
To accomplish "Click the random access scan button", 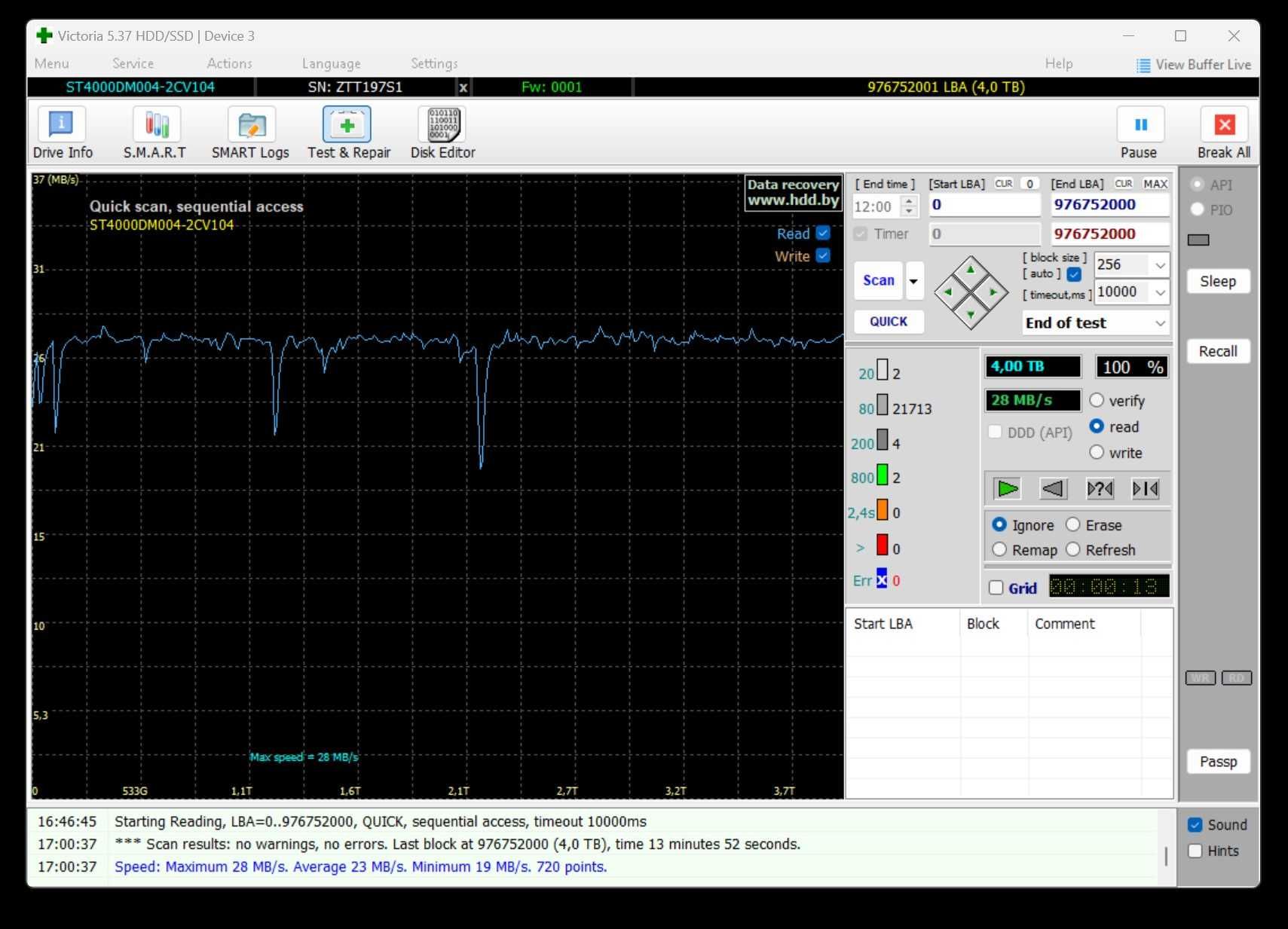I will [1100, 489].
